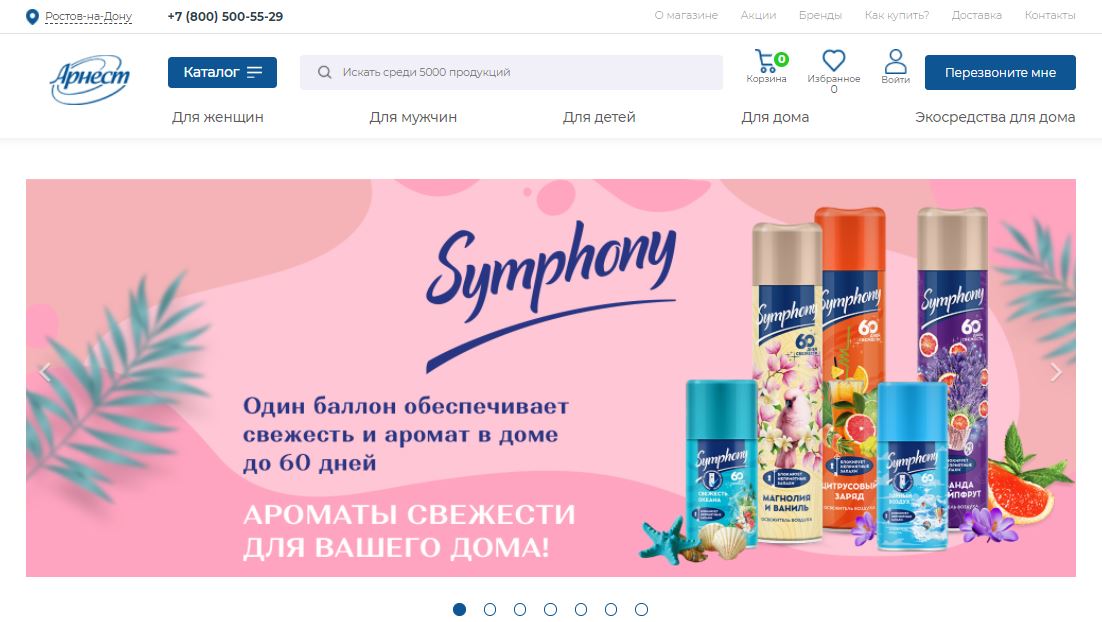
Task: Open the shopping cart (Корзина) icon
Action: (767, 61)
